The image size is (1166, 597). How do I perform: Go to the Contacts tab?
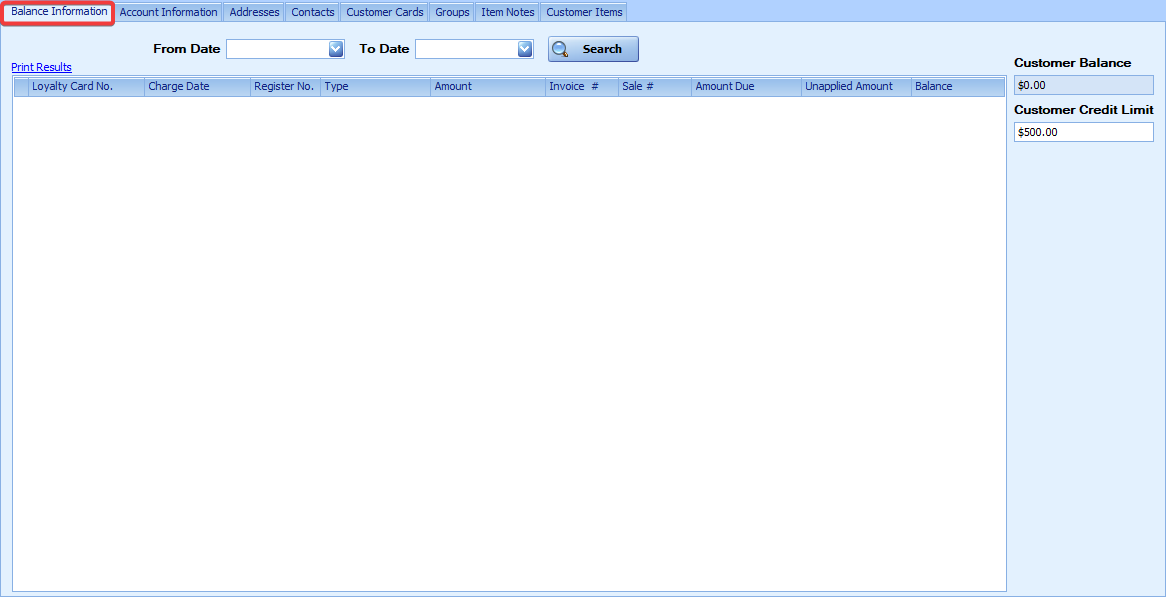point(313,12)
